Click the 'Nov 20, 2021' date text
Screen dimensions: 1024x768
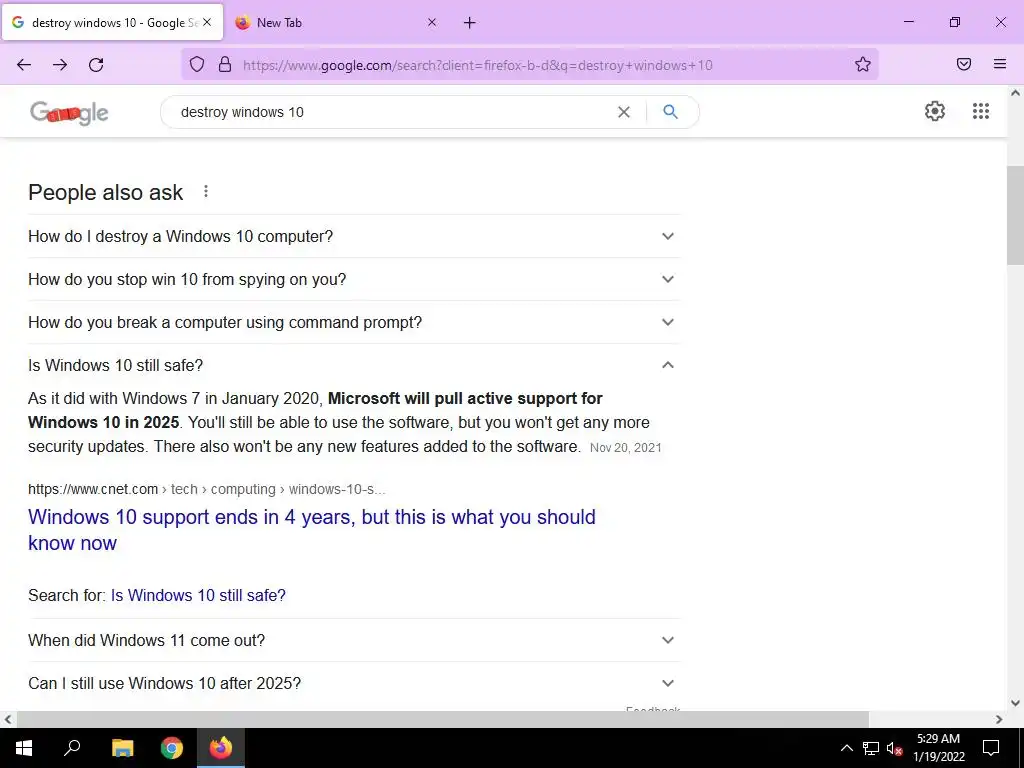pos(626,447)
